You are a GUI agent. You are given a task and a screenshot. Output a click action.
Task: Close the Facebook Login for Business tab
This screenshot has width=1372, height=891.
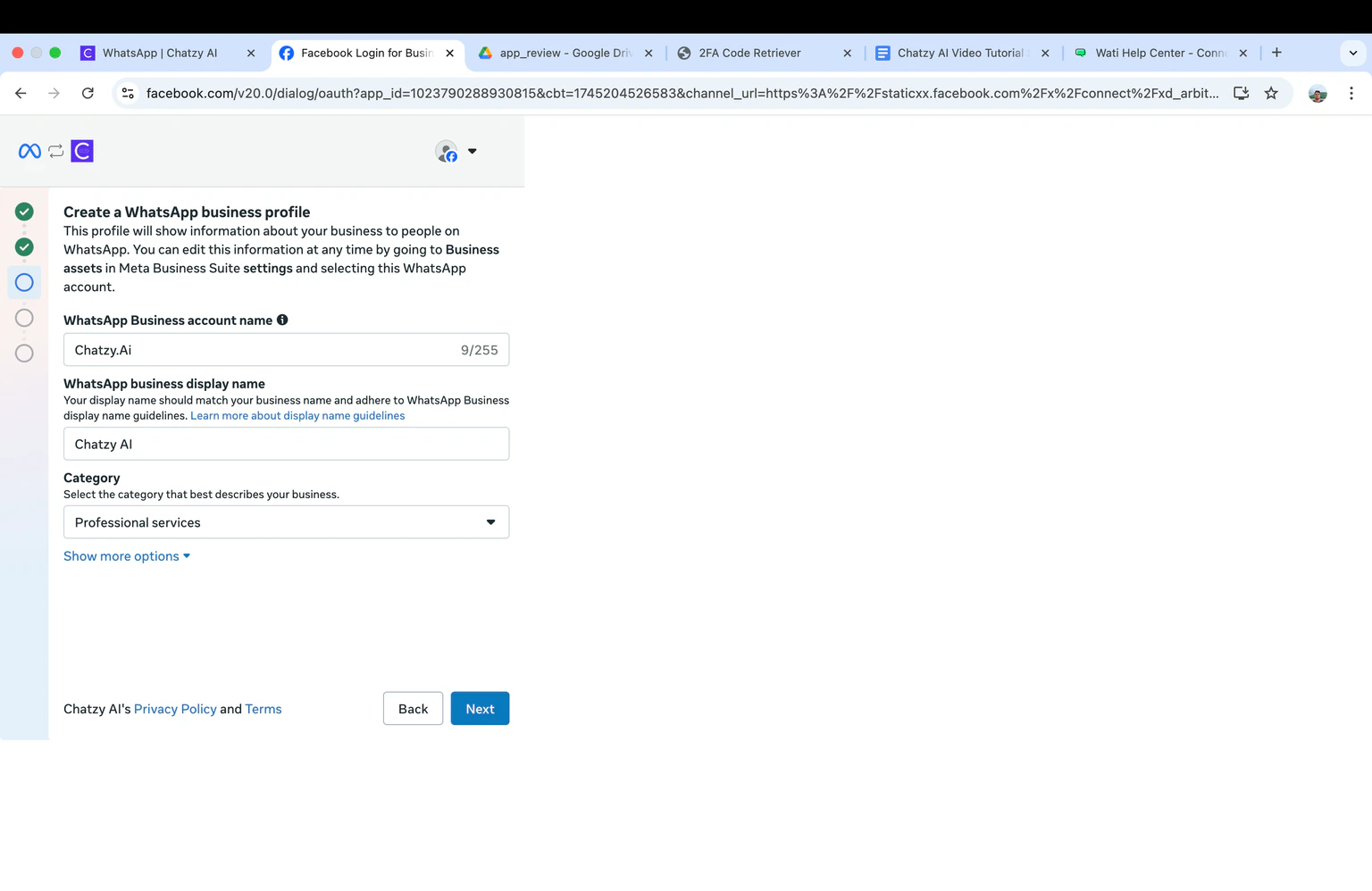click(449, 54)
